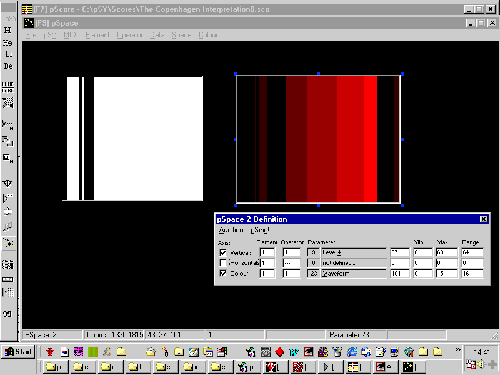Switch to the taskbar button with black dotted icon

click(x=412, y=367)
